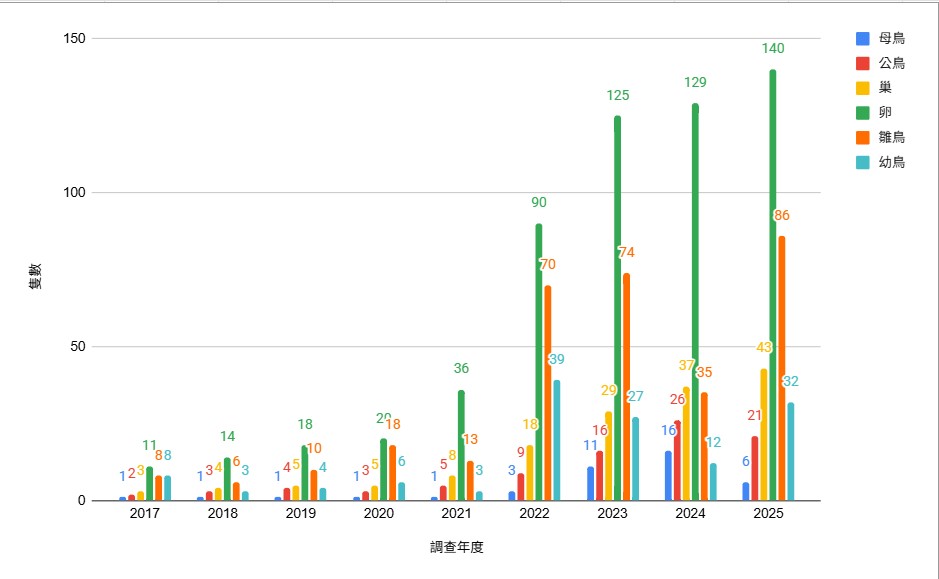Screen dimensions: 939x579
Task: Click the 100 tick label on y-axis
Action: pyautogui.click(x=76, y=193)
